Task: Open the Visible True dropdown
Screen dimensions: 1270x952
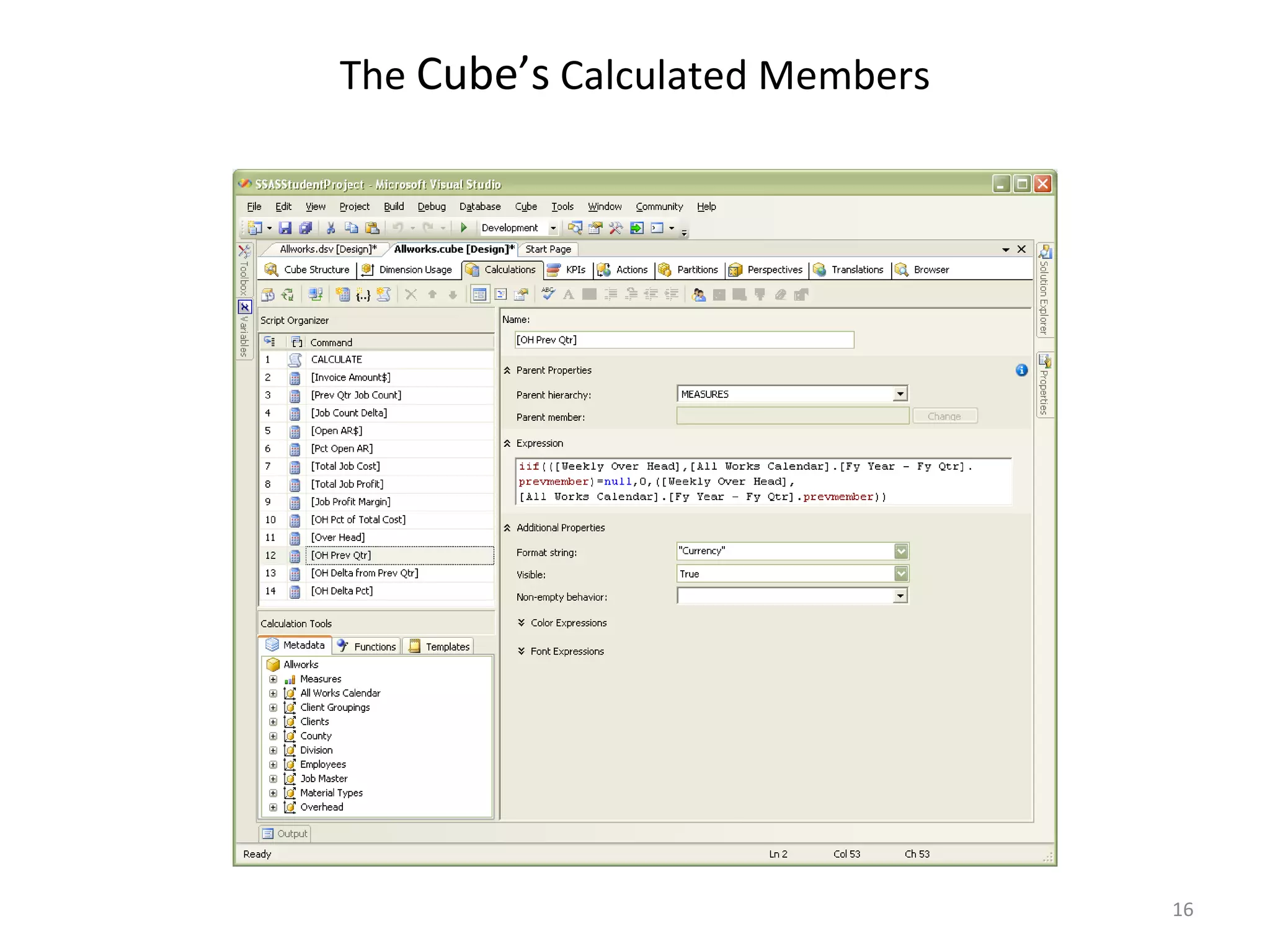Action: pyautogui.click(x=901, y=574)
